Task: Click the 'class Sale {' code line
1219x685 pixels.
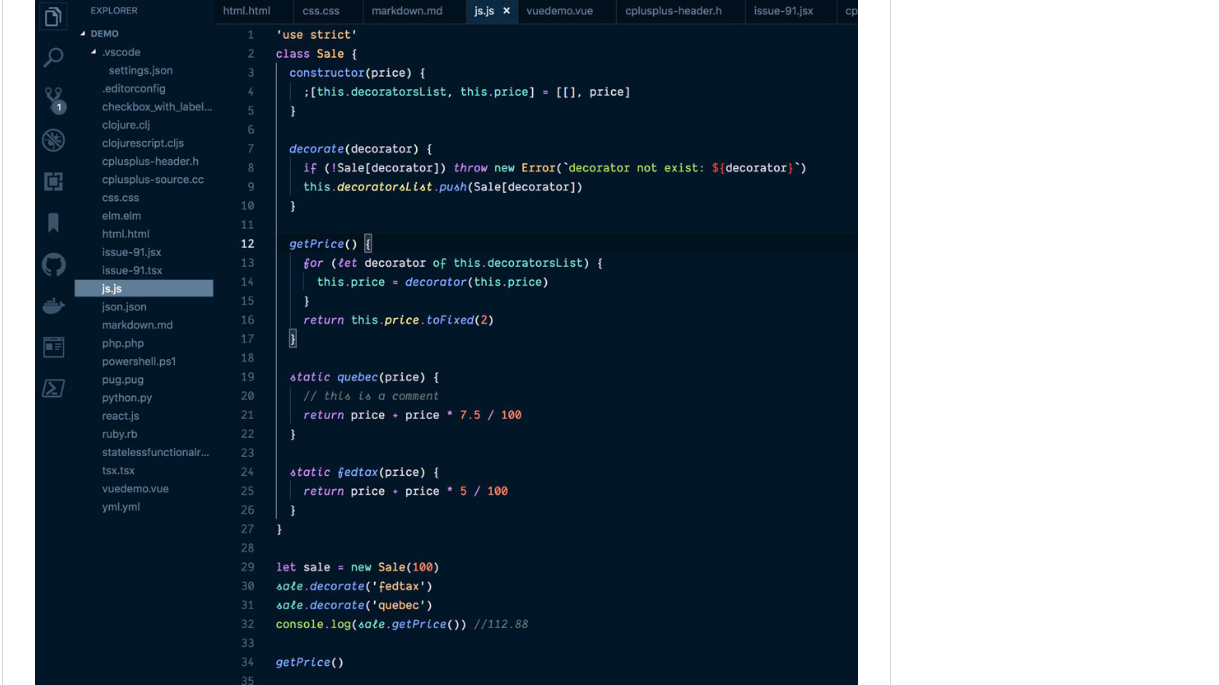Action: pyautogui.click(x=316, y=54)
